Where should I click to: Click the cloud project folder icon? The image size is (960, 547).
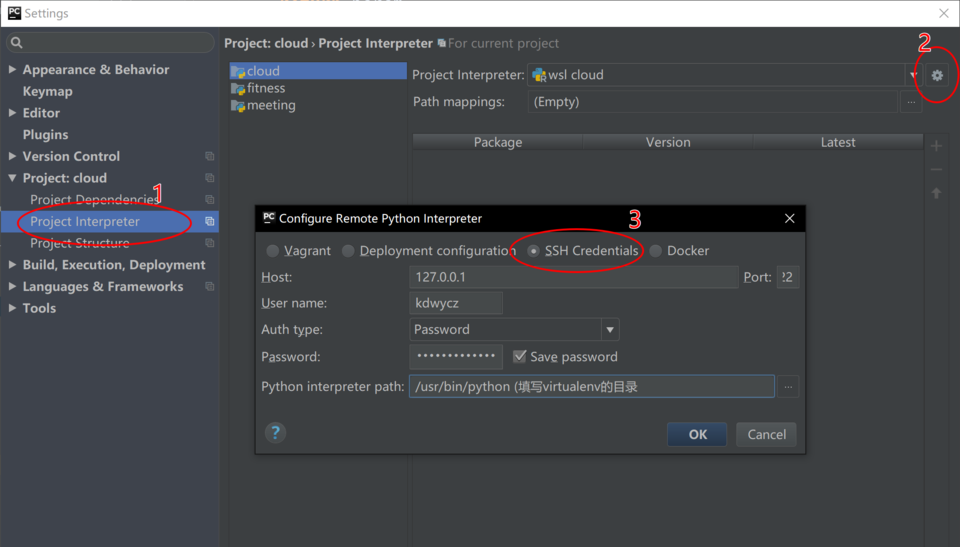point(238,72)
